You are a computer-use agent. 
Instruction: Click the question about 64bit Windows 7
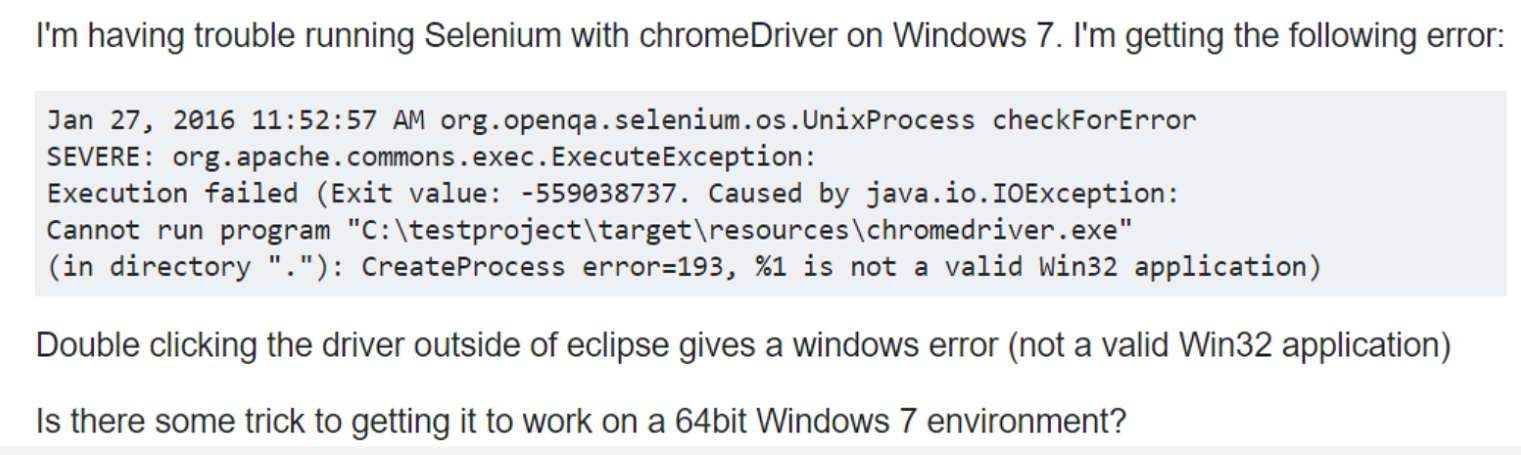pos(581,421)
